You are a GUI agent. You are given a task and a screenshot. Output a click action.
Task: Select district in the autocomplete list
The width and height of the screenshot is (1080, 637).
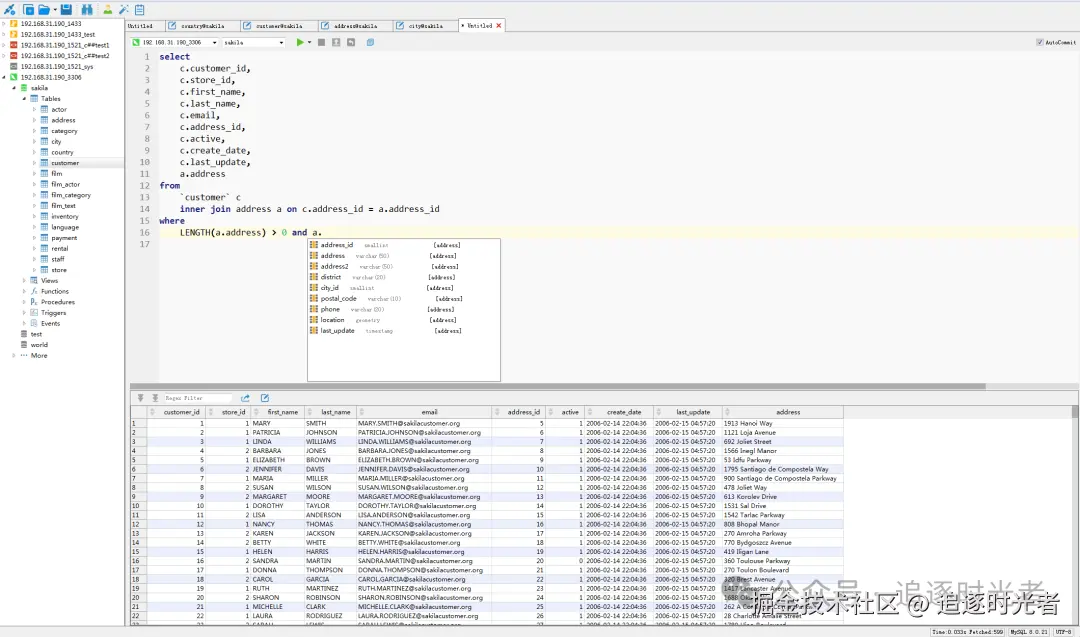coord(404,278)
